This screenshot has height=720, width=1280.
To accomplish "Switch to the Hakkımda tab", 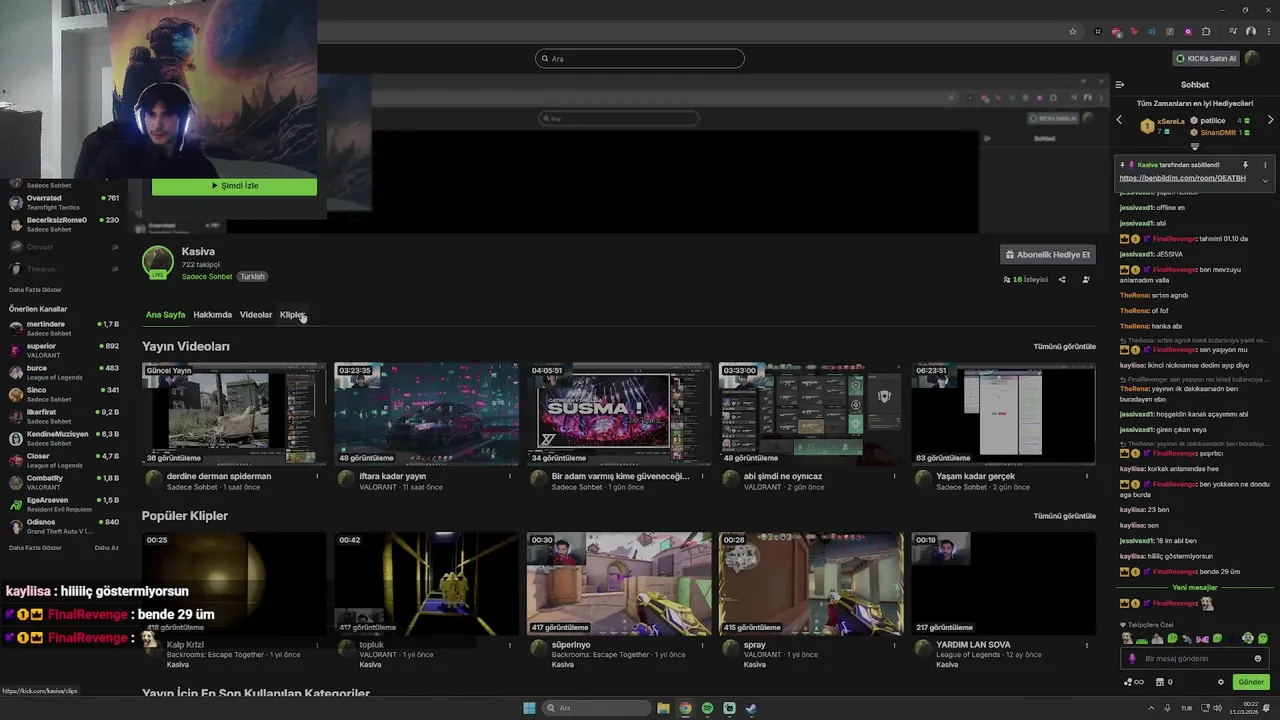I will coord(212,315).
